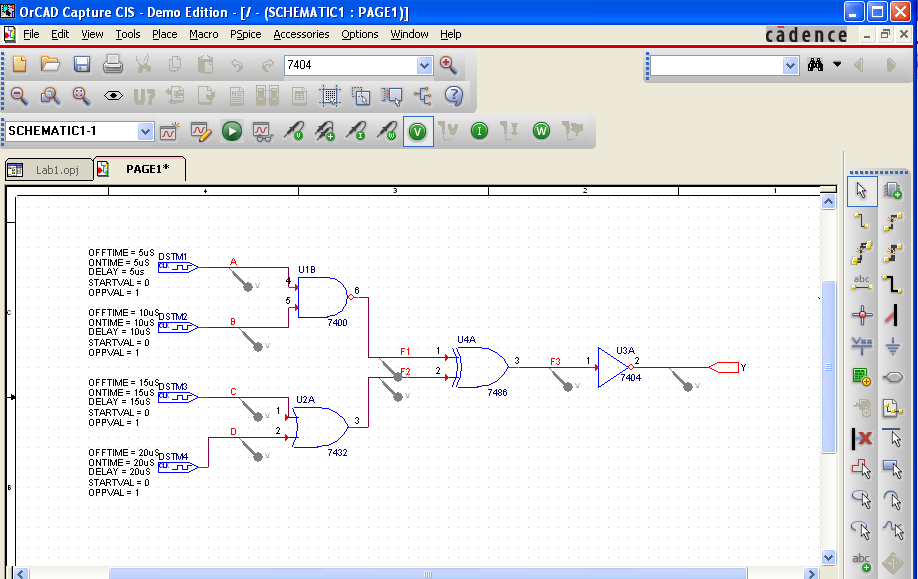View the simulation results
The height and width of the screenshot is (579, 918).
coord(262,132)
